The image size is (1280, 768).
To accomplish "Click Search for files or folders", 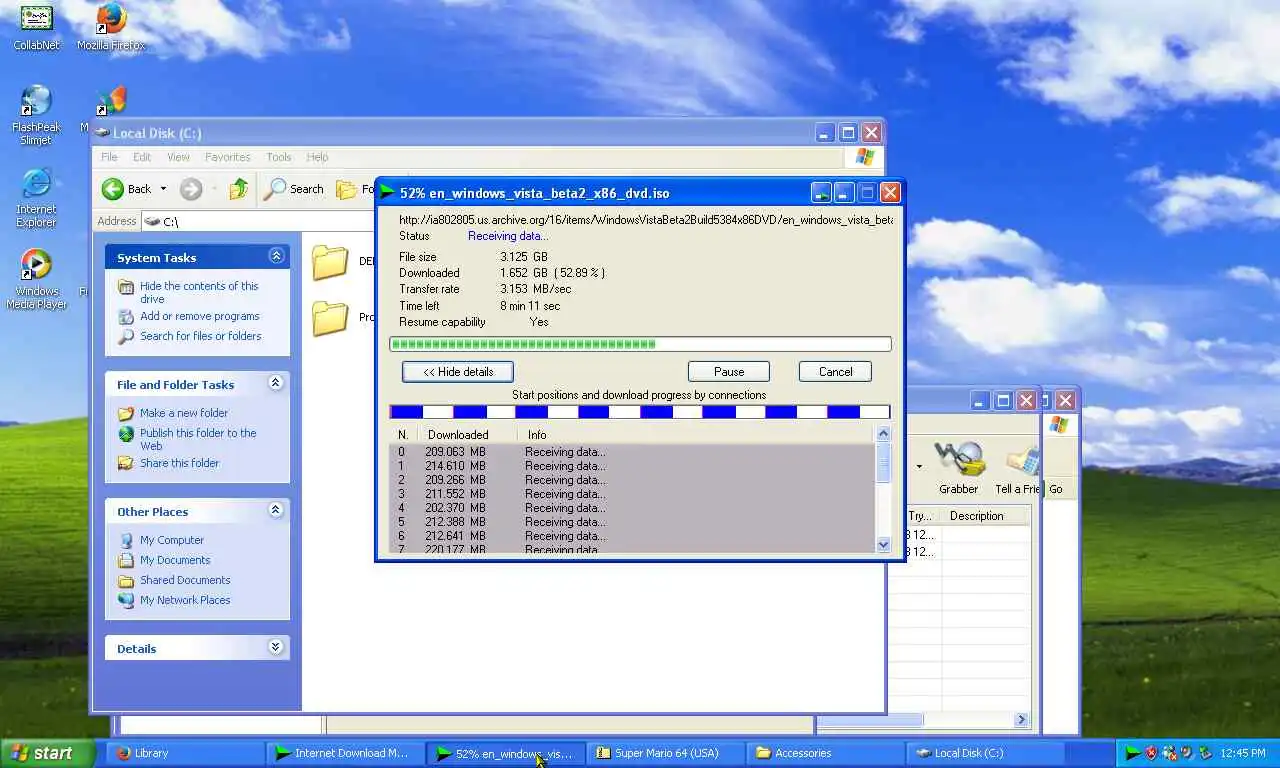I will click(x=201, y=336).
